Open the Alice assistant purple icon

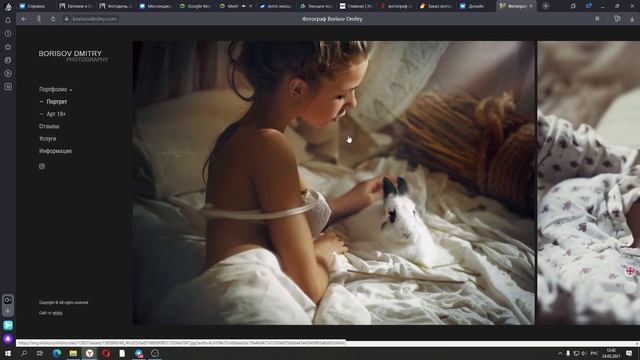8,339
